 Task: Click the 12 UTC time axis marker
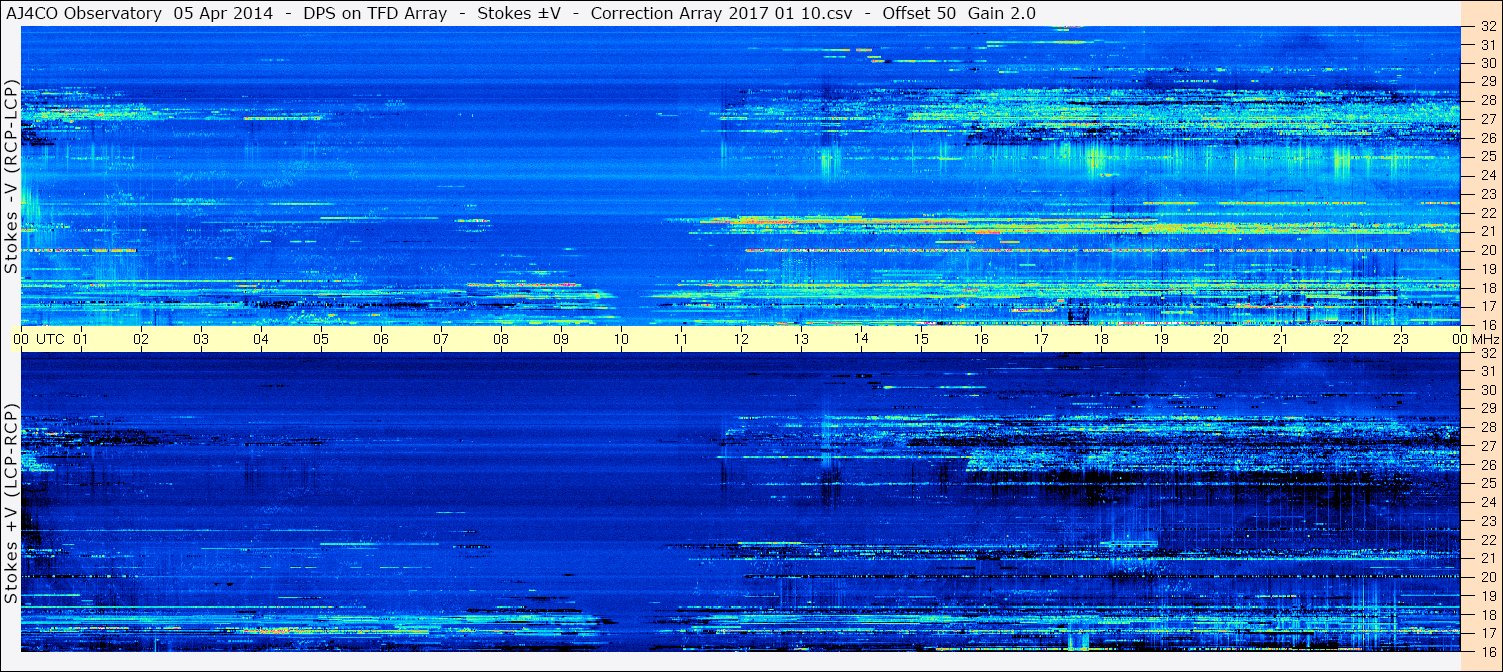point(741,339)
